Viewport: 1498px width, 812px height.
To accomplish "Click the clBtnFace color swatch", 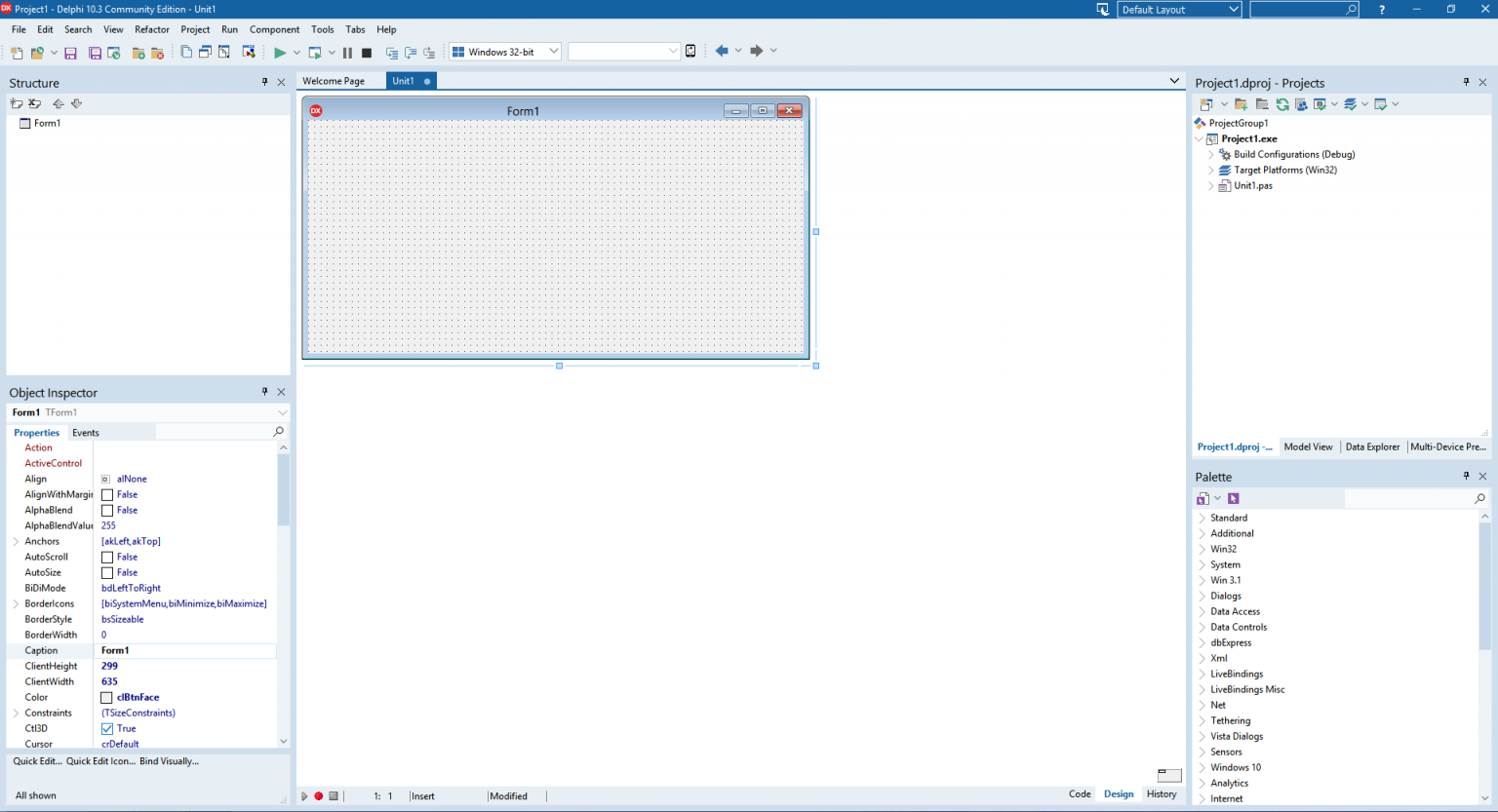I will point(107,698).
